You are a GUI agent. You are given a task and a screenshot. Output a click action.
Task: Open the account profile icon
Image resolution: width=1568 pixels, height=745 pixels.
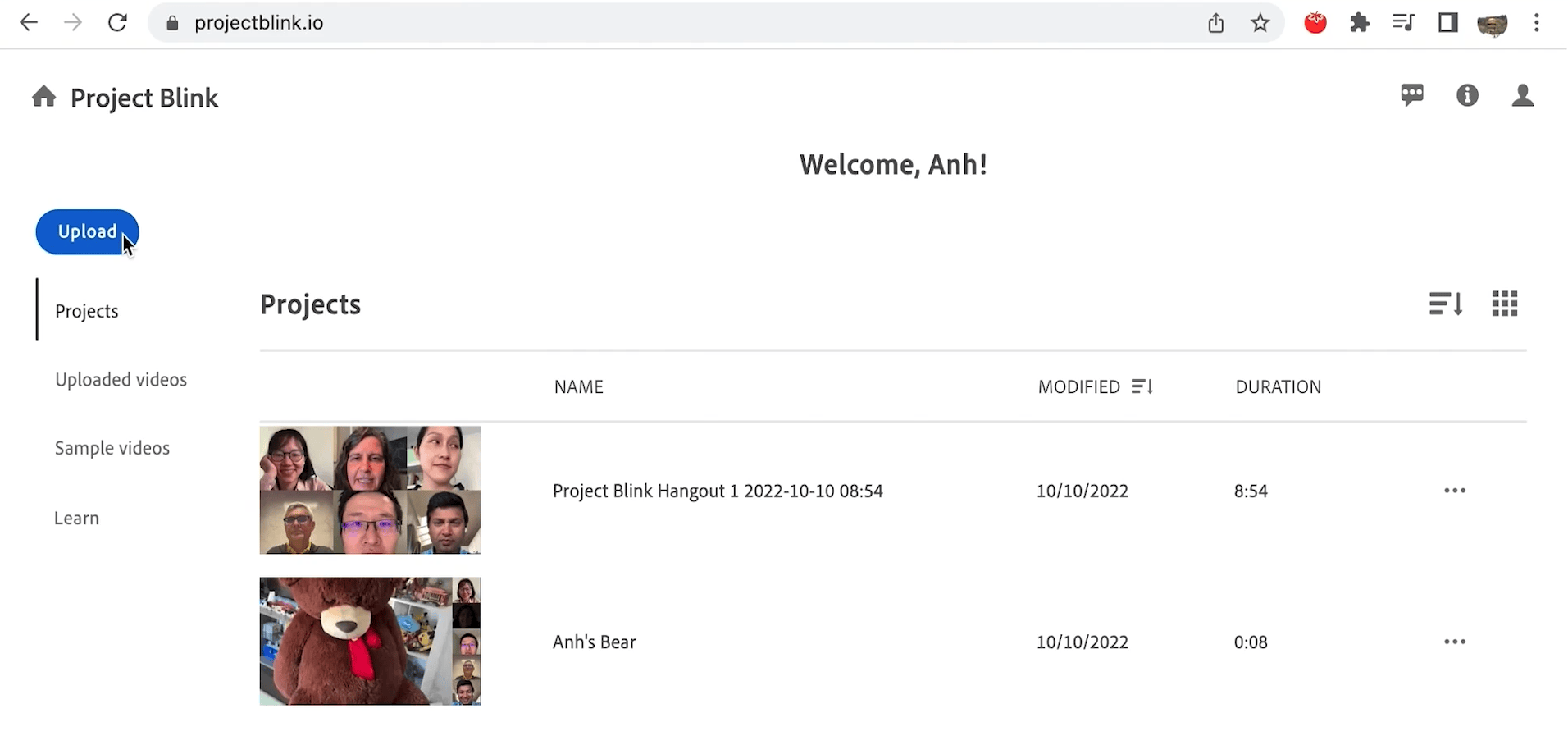pyautogui.click(x=1523, y=95)
